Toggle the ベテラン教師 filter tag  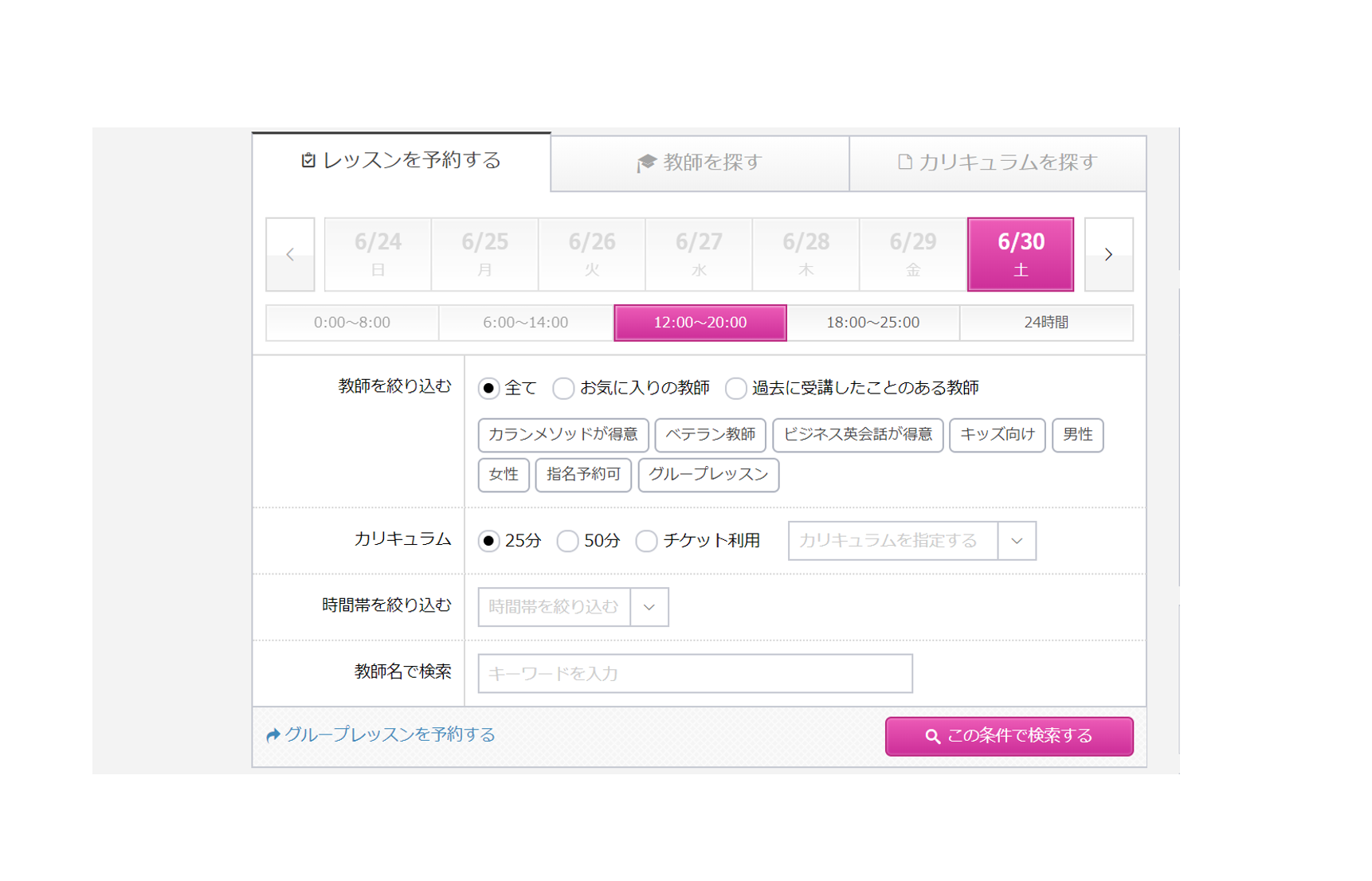point(710,435)
